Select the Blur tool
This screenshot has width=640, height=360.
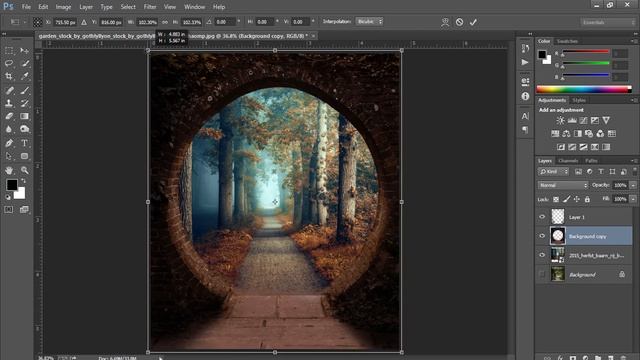[9, 129]
